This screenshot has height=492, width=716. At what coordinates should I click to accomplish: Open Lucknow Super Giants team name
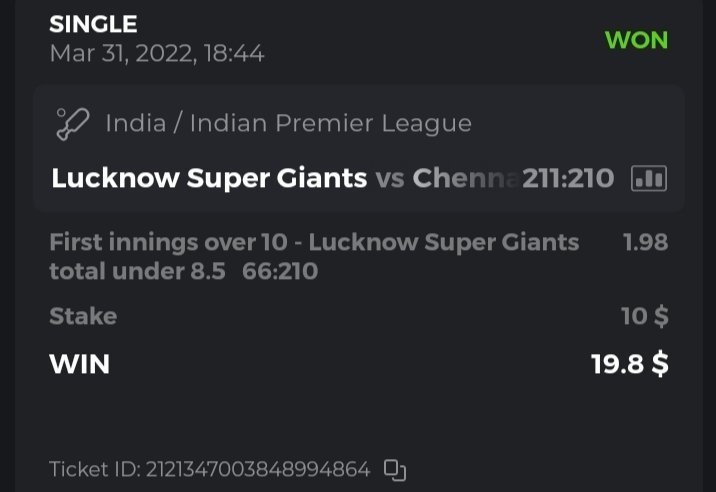point(209,179)
